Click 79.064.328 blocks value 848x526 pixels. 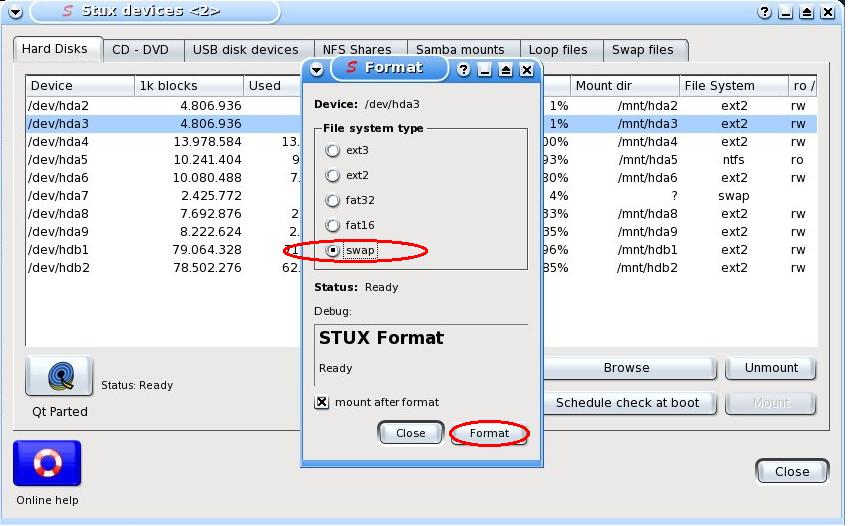(x=207, y=250)
